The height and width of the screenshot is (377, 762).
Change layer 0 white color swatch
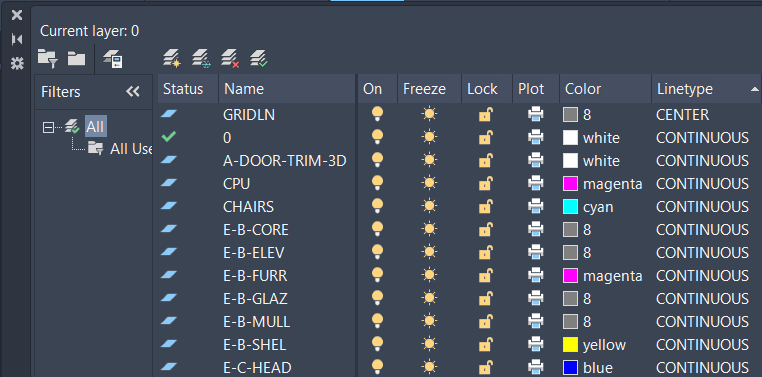(x=571, y=137)
